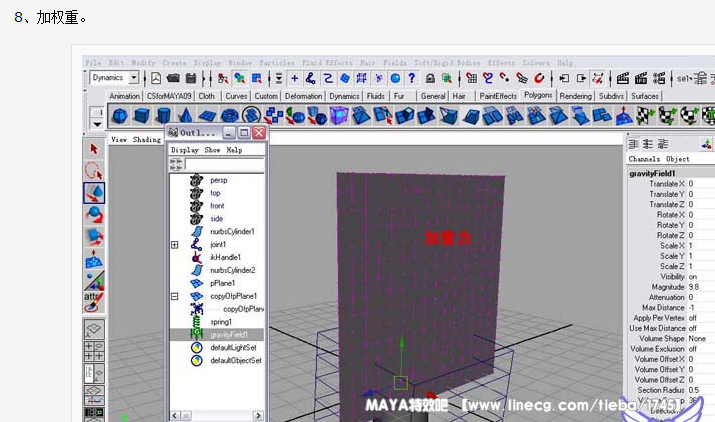
Task: Click the polygon cone shelf icon
Action: point(185,115)
